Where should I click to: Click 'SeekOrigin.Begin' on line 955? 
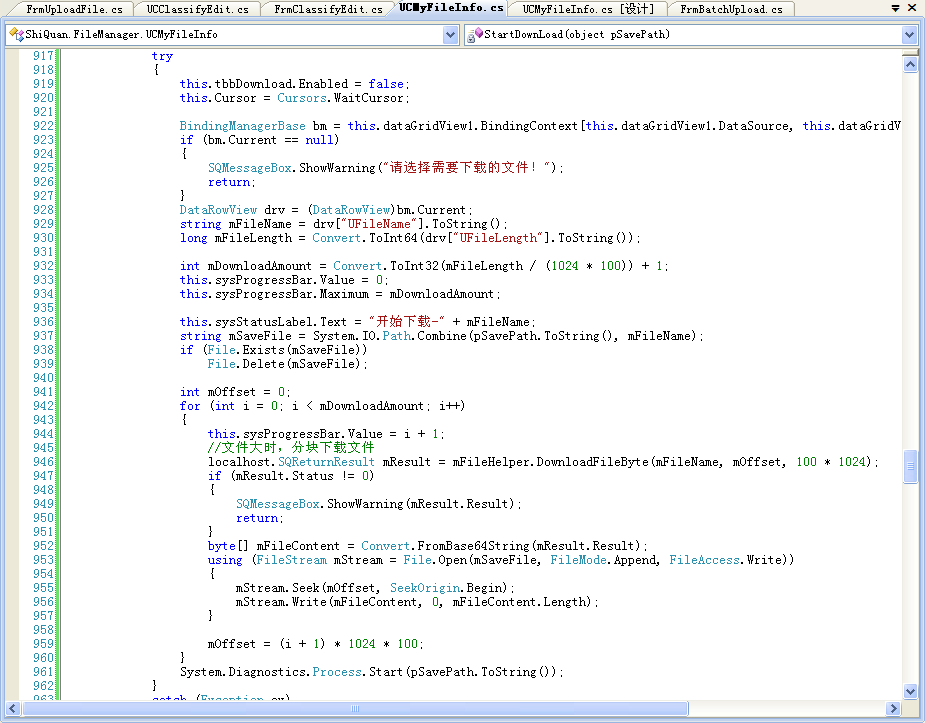(x=447, y=588)
